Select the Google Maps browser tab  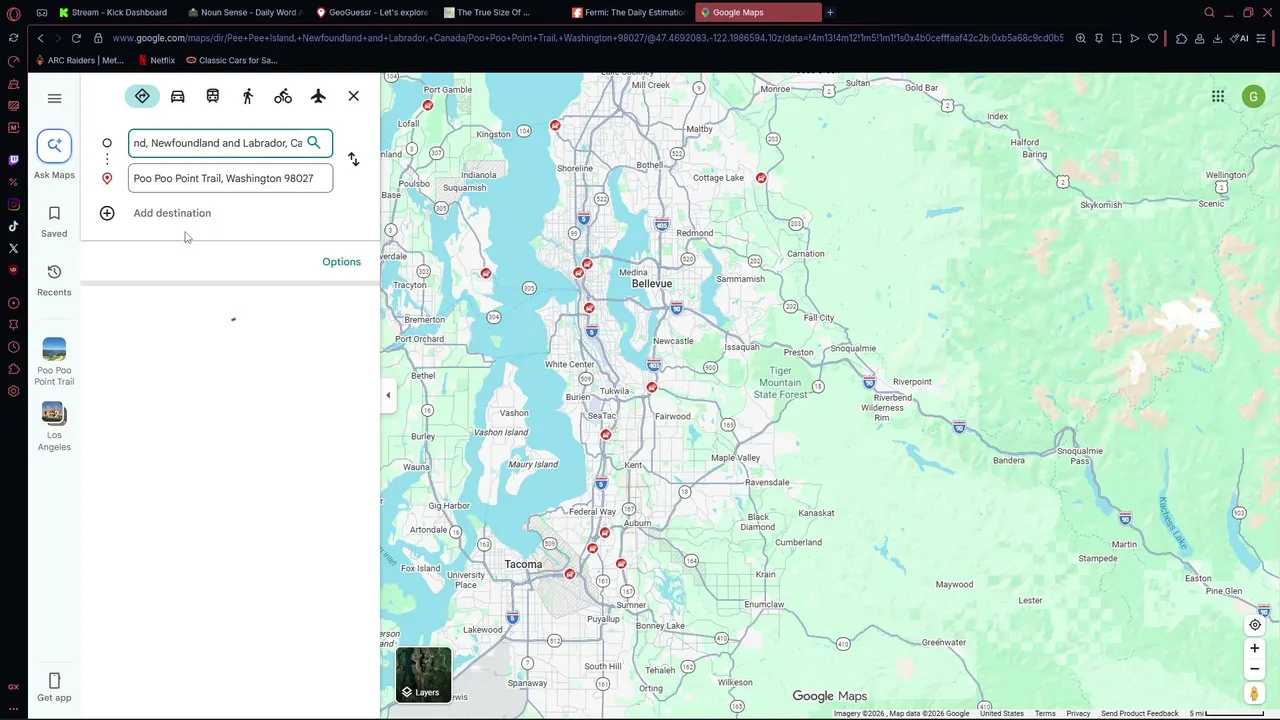(758, 12)
